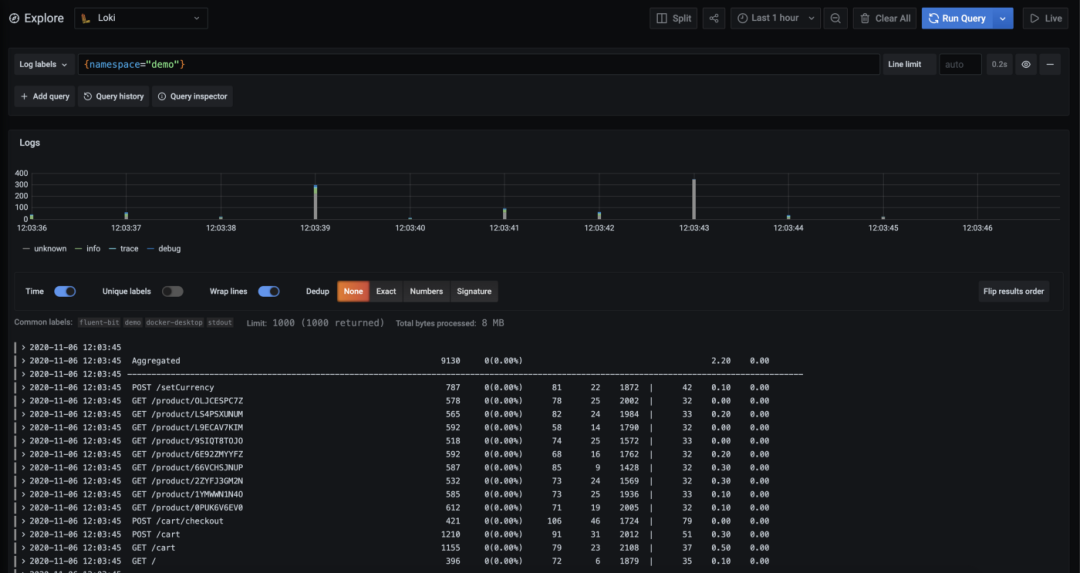
Task: Select Signature dedup option
Action: 474,291
